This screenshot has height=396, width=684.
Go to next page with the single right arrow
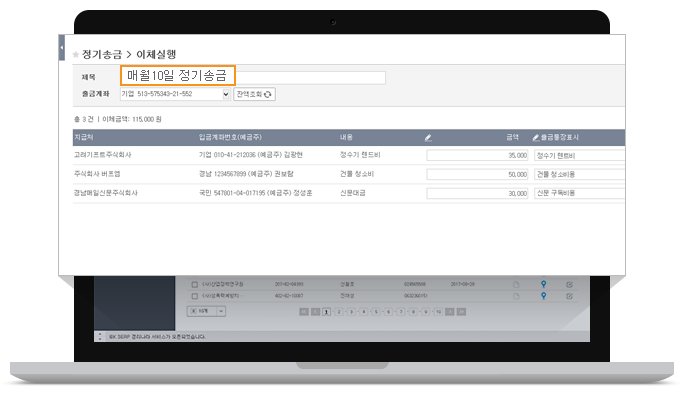pos(450,312)
